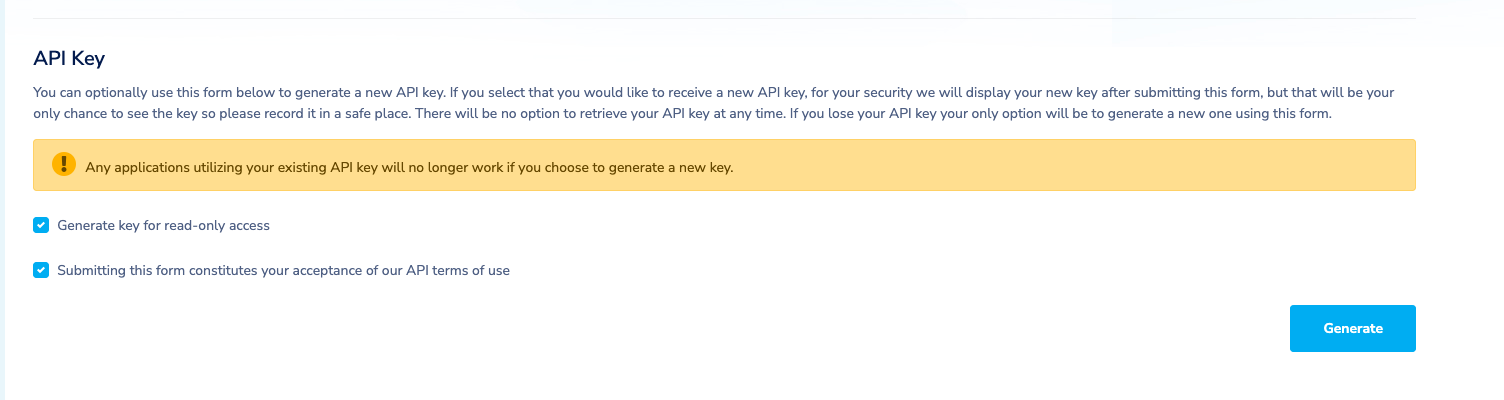Uncheck the read-only access checkbox
Screen dimensions: 1504x400
click(41, 225)
